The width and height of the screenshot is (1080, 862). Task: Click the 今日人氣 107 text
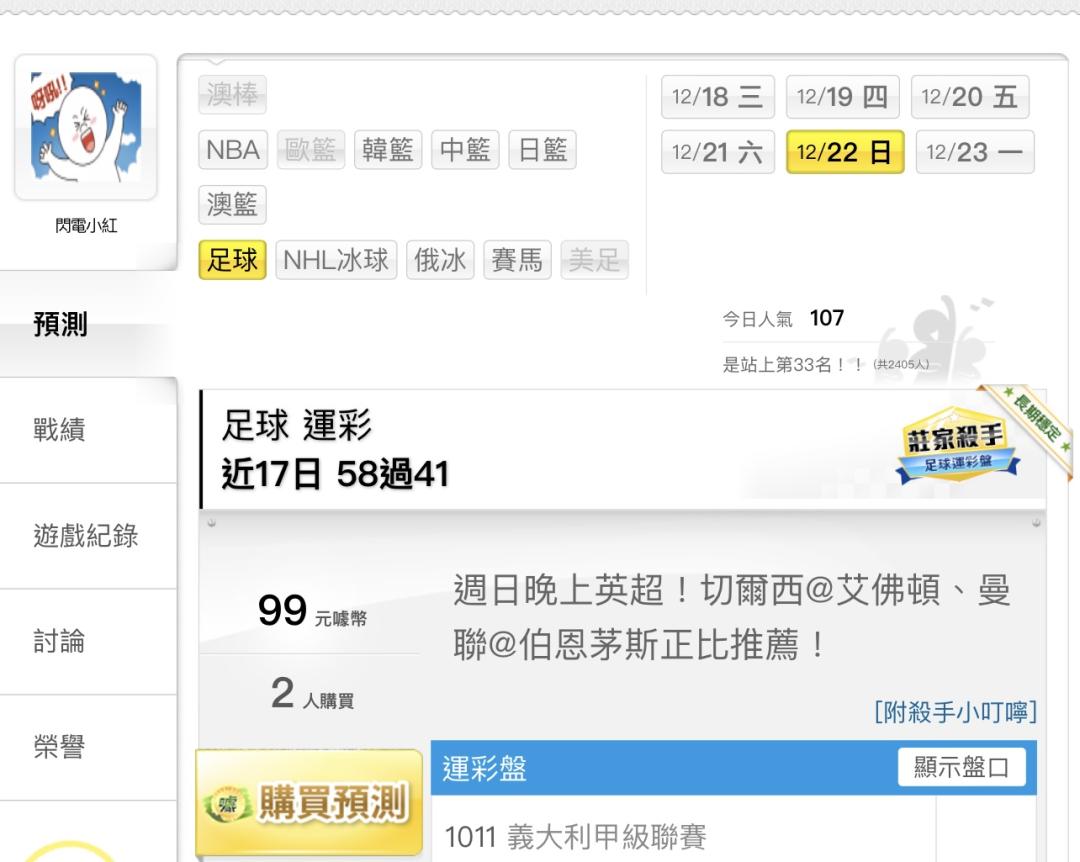[x=783, y=318]
